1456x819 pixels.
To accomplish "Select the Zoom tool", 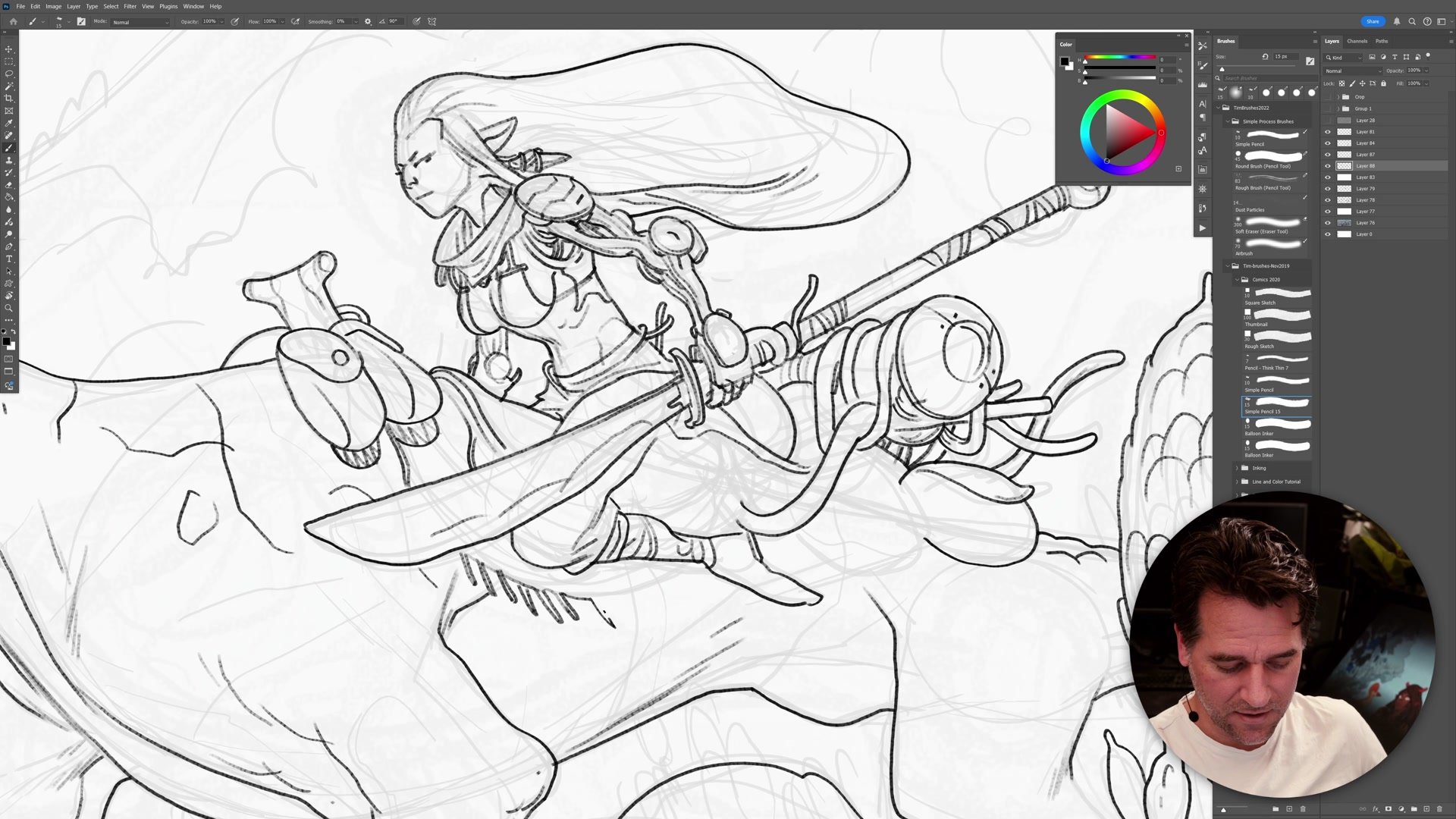I will point(9,308).
